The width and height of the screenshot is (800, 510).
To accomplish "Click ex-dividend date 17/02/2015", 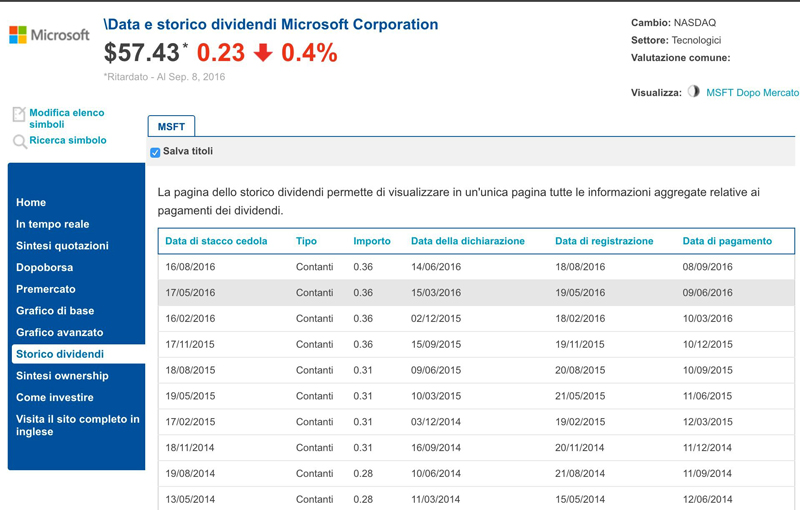I will pyautogui.click(x=190, y=422).
